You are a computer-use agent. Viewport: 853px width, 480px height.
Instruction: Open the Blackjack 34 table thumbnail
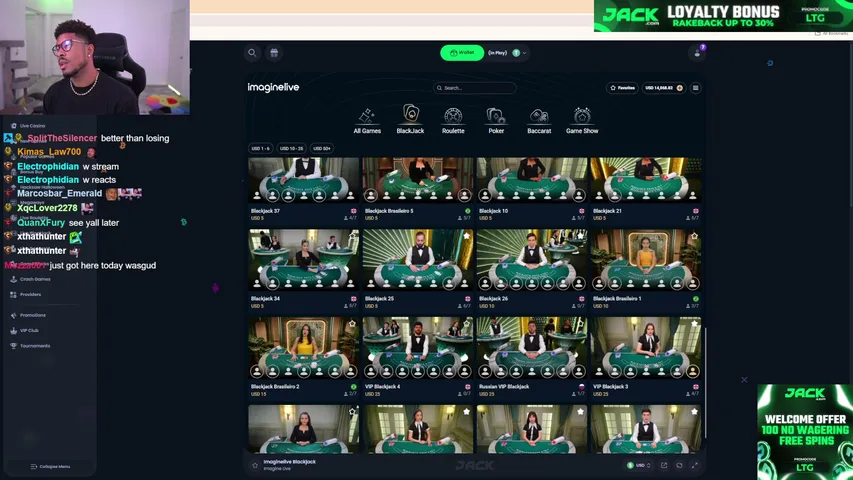coord(304,260)
